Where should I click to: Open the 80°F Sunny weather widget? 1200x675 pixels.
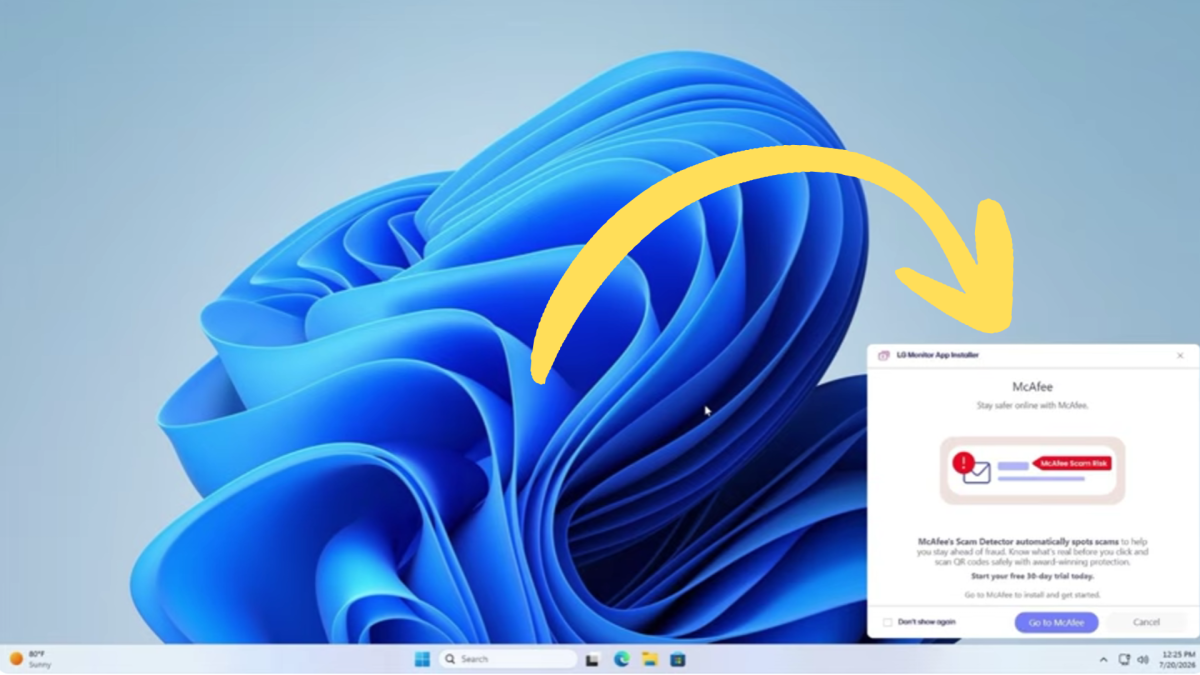click(x=29, y=659)
